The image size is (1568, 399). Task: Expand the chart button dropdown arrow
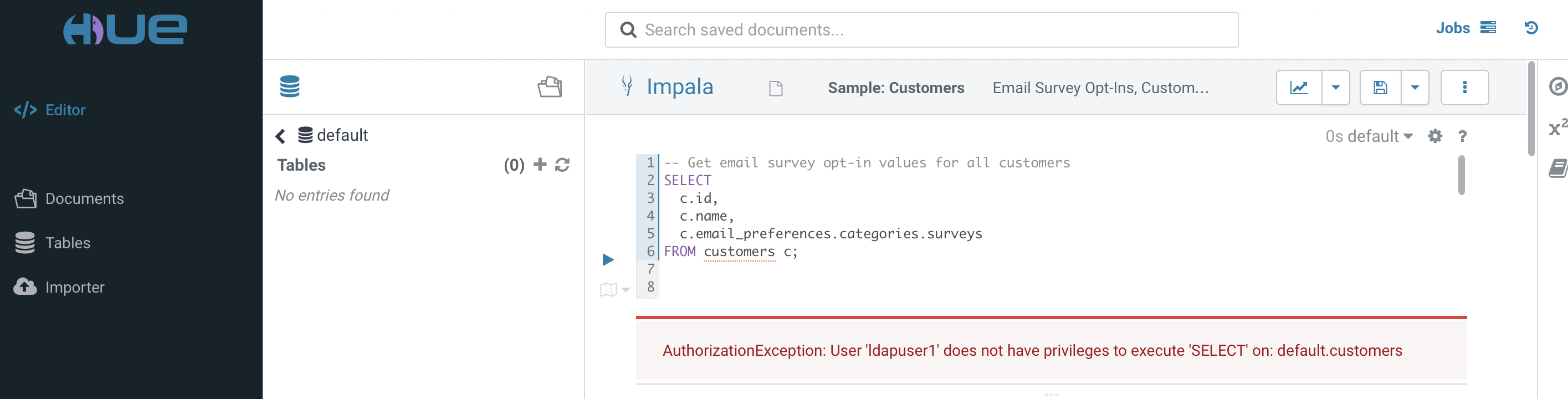coord(1335,88)
